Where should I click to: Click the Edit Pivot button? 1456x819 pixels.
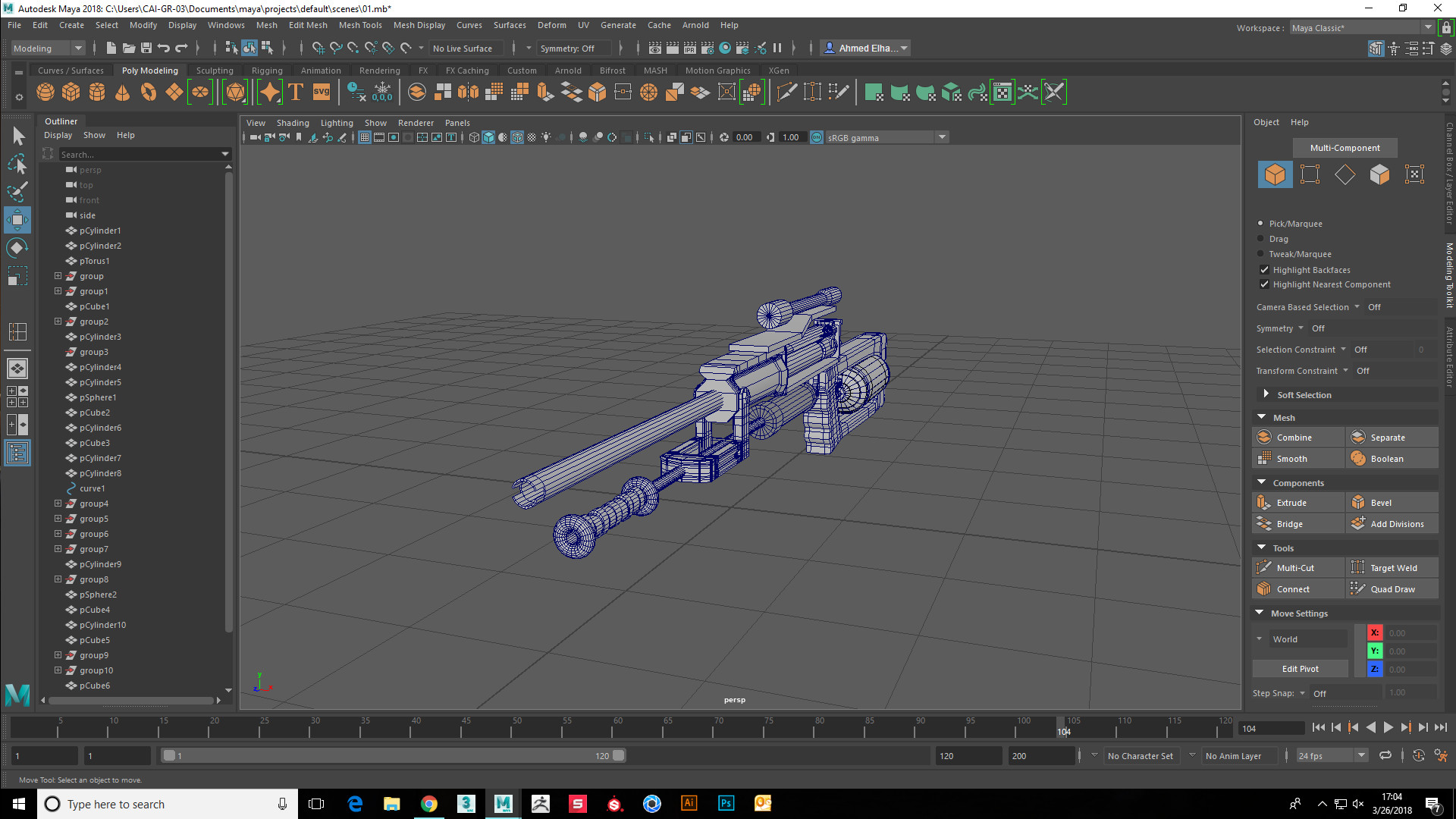(x=1300, y=669)
